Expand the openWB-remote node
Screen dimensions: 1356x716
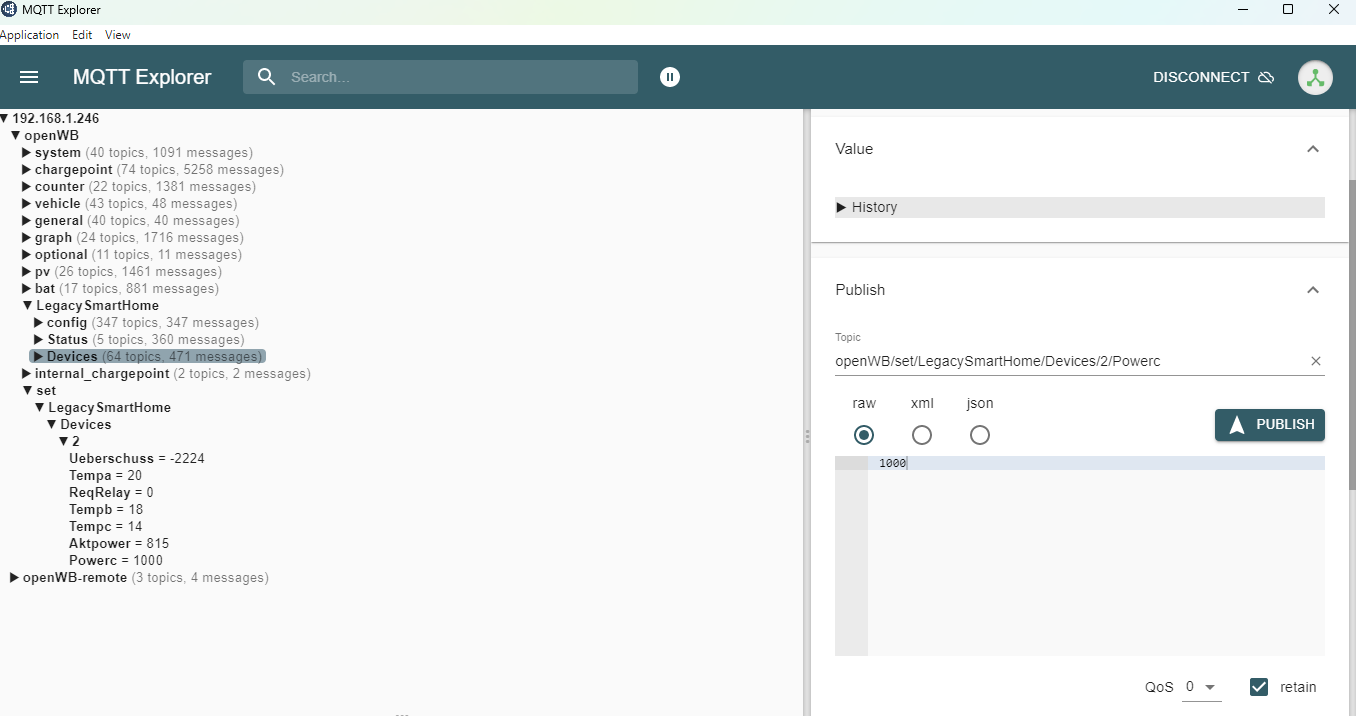click(15, 578)
